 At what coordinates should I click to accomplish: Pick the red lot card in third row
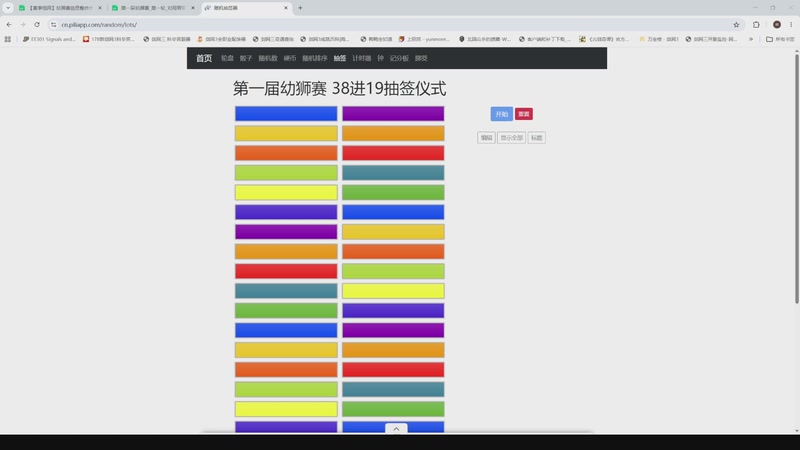(393, 153)
